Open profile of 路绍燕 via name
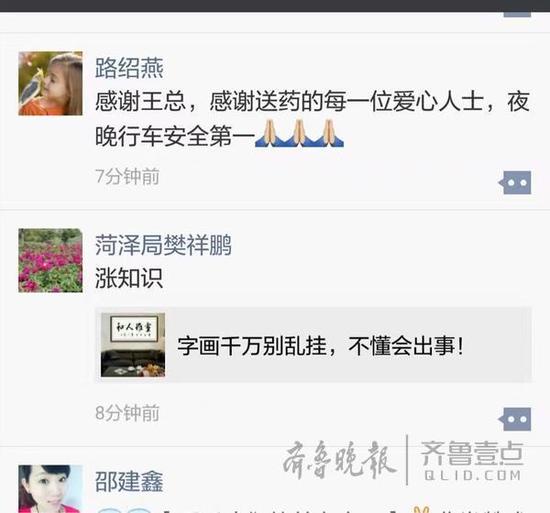This screenshot has width=550, height=513. pos(129,68)
